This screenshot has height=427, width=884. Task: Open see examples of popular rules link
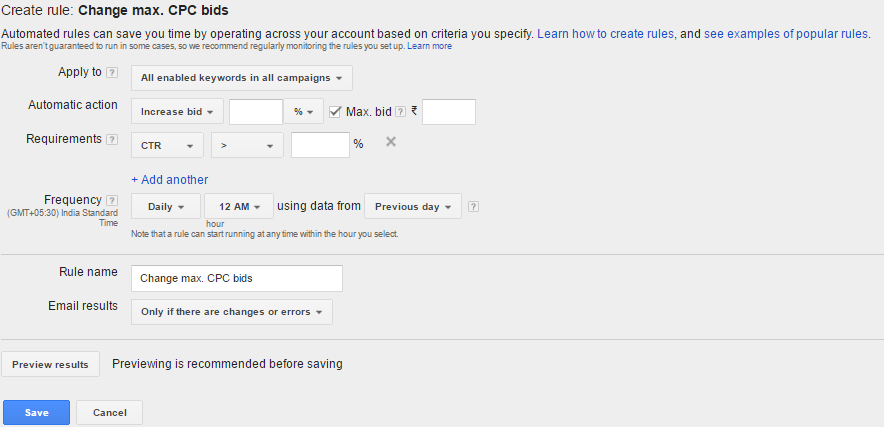(786, 34)
